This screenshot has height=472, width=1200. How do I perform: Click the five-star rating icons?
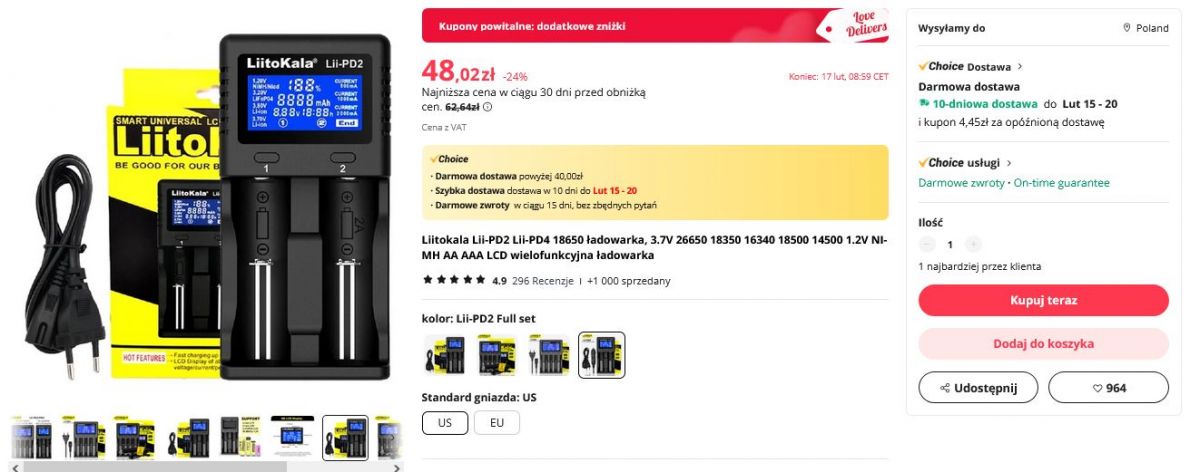click(454, 280)
